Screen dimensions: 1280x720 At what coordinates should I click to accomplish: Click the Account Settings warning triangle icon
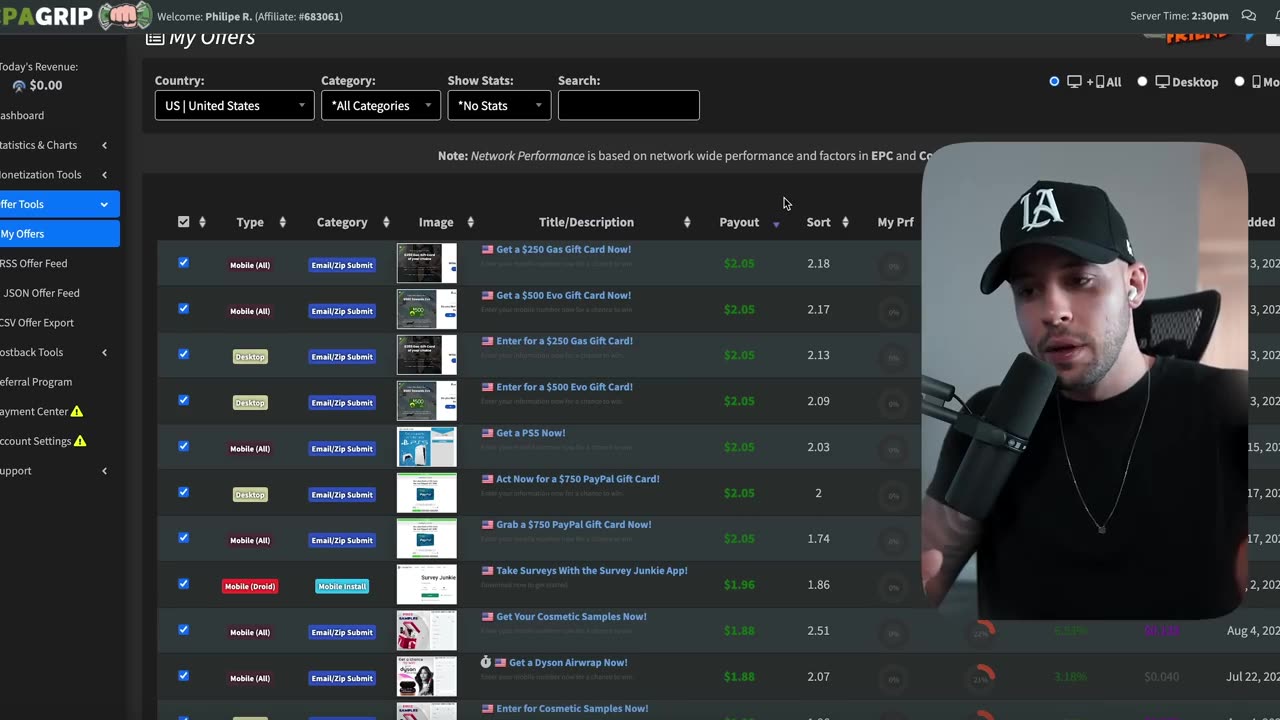pyautogui.click(x=80, y=441)
